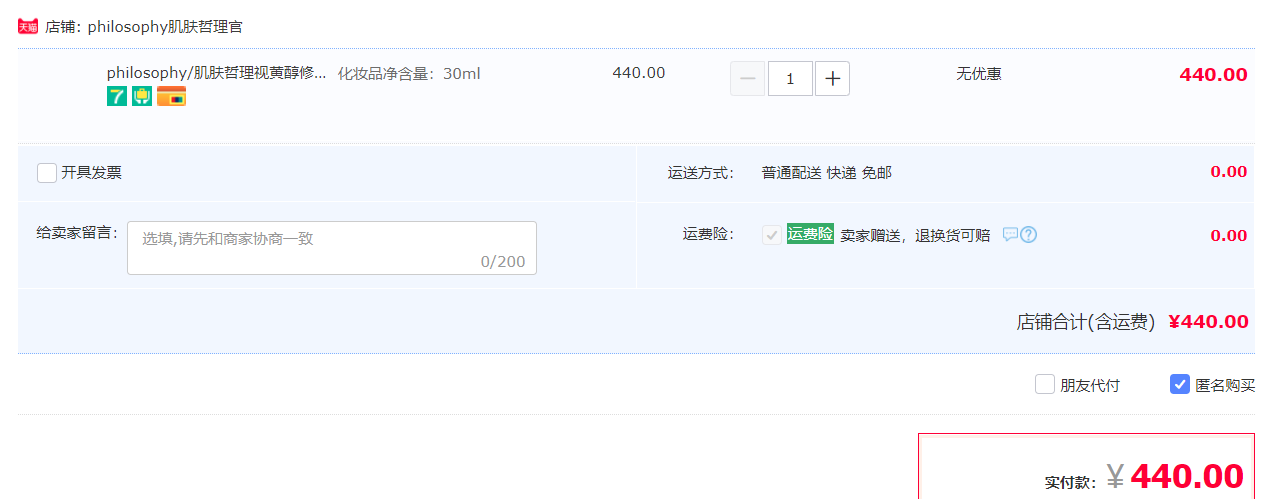Image resolution: width=1268 pixels, height=499 pixels.
Task: Click the green shield guarantee icon
Action: [x=142, y=97]
